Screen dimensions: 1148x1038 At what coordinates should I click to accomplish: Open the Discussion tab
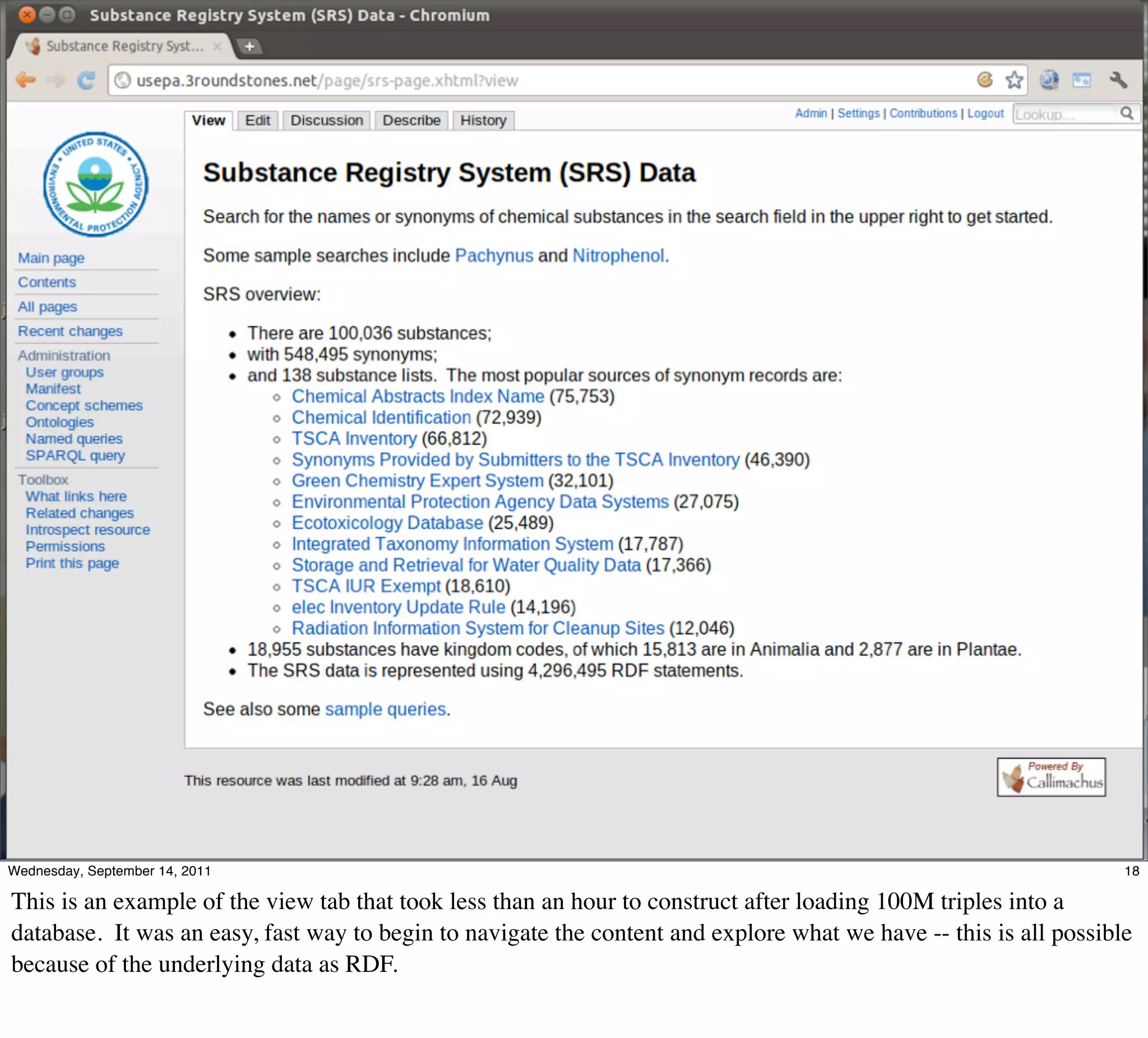(x=326, y=121)
